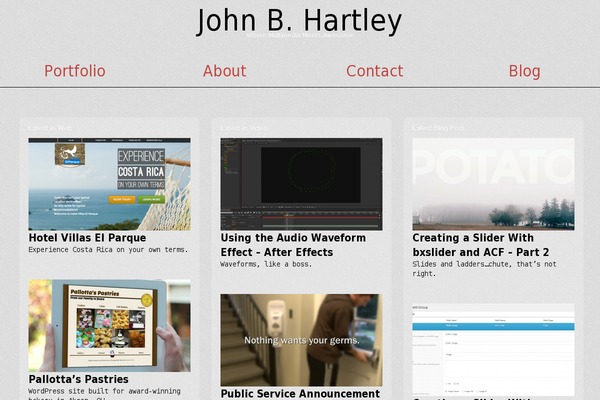
Task: Click the Latest in Video heading
Action: pos(244,128)
